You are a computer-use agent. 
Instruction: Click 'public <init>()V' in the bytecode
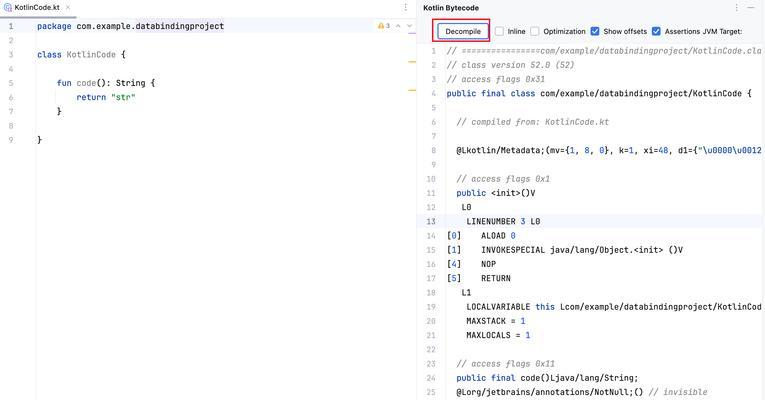(496, 193)
